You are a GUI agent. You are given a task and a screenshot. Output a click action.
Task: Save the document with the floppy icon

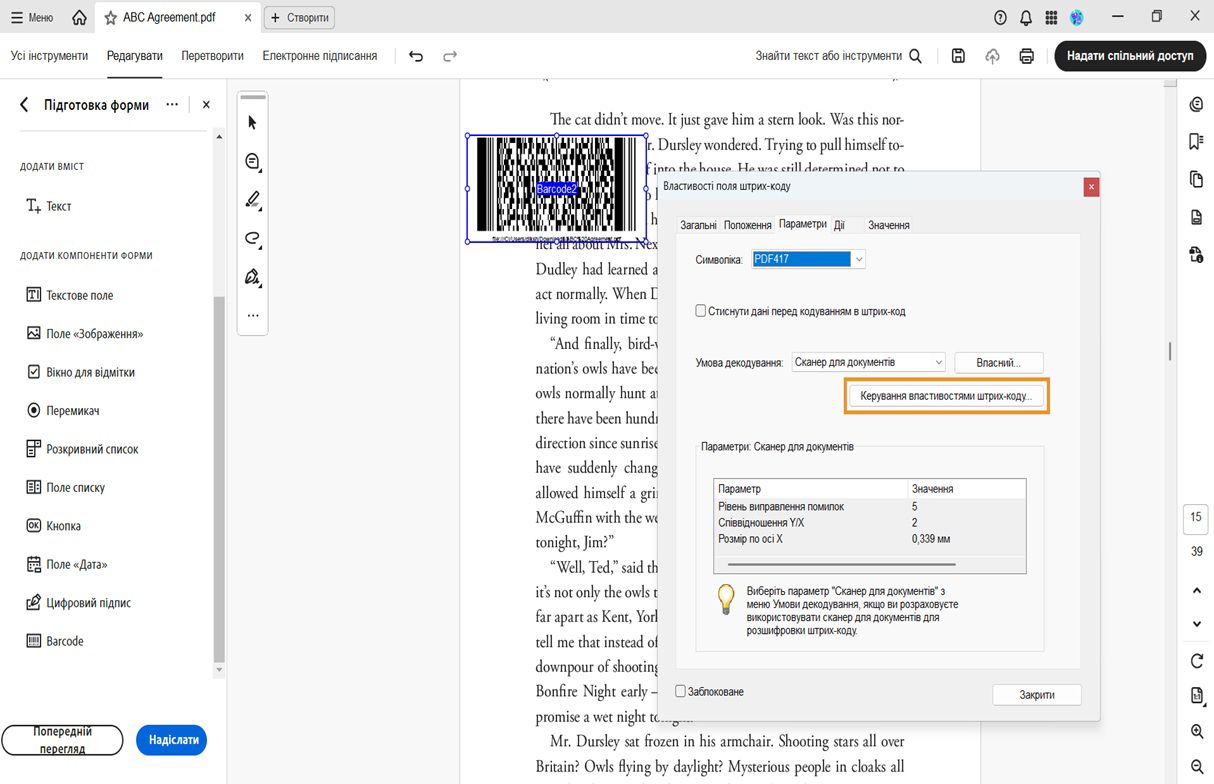958,56
